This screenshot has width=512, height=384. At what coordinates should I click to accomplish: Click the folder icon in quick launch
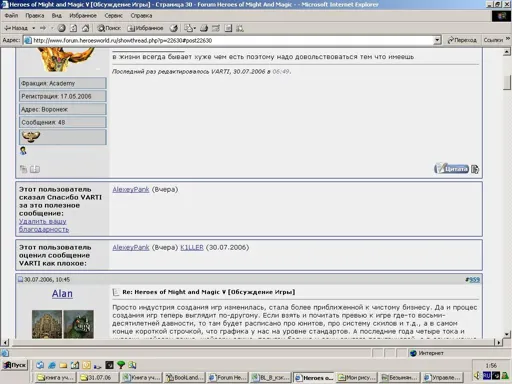pyautogui.click(x=63, y=365)
